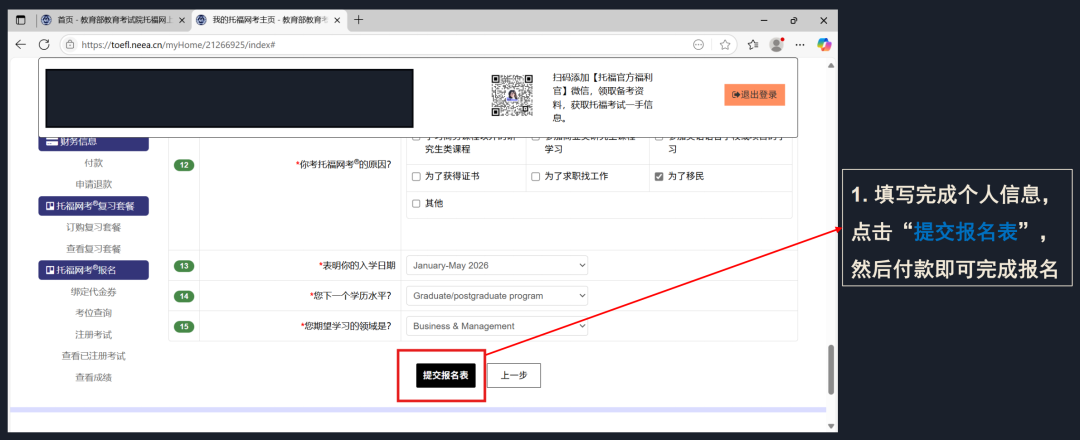This screenshot has height=440, width=1080.
Task: Refresh the page with the reload icon
Action: click(44, 44)
